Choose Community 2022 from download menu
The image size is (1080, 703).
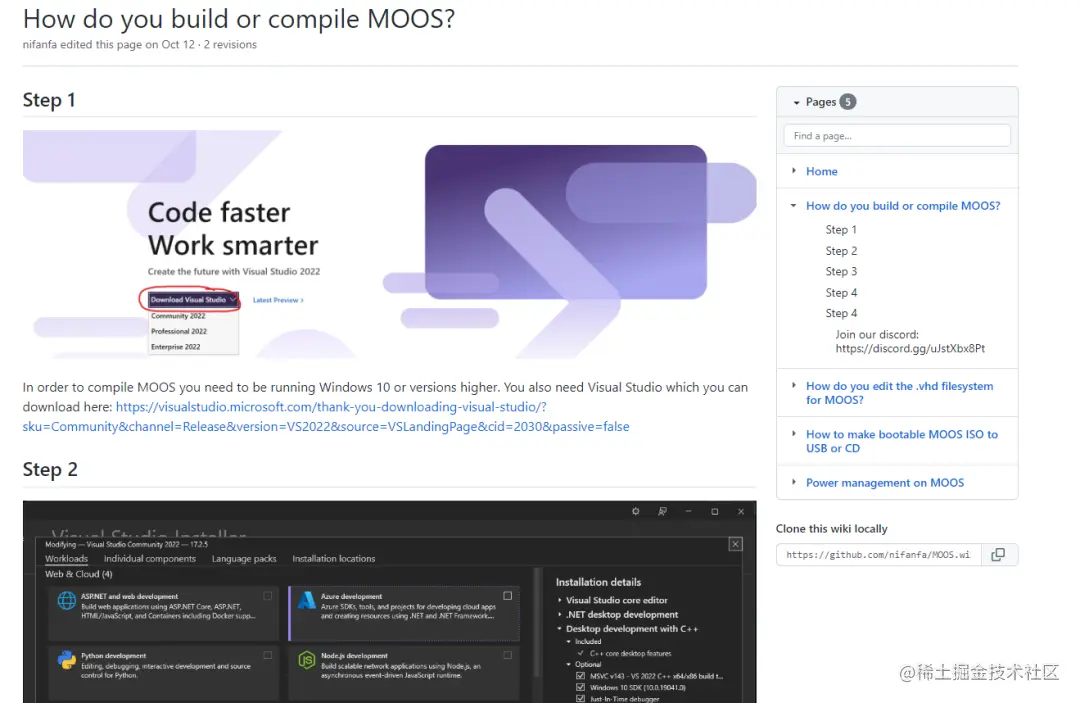tap(178, 316)
